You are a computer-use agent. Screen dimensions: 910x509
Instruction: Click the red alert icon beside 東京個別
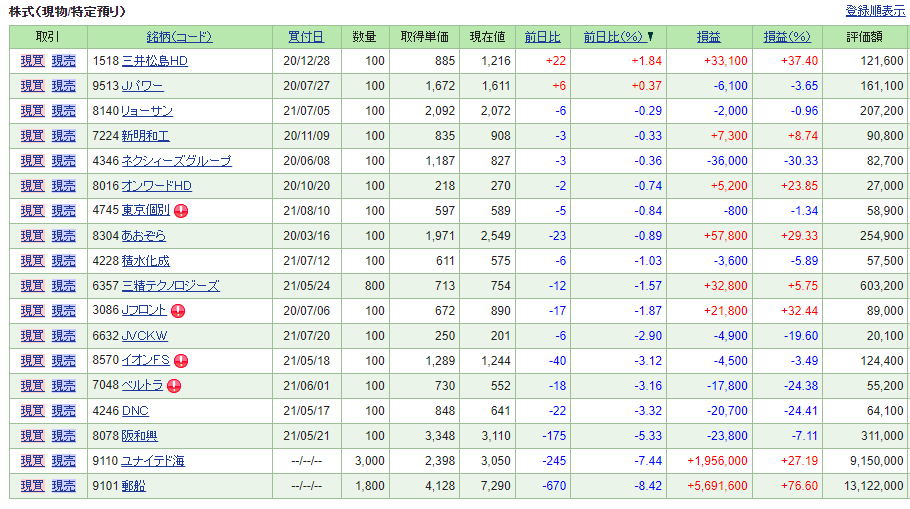pos(181,211)
